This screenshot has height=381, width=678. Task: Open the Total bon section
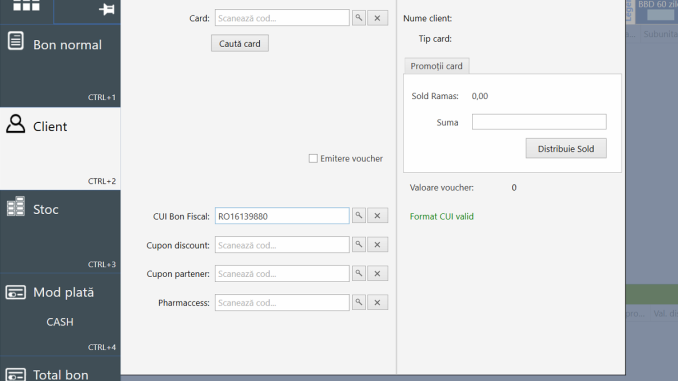click(60, 369)
